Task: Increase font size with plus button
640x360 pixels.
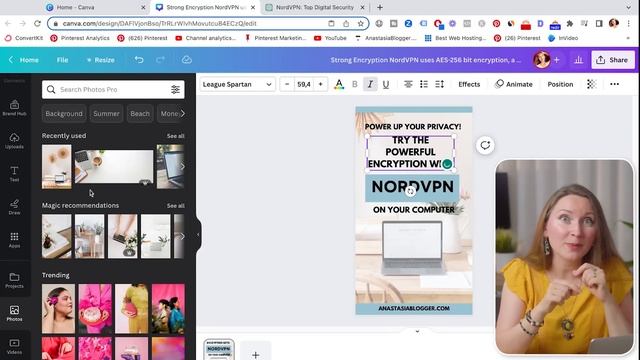Action: pyautogui.click(x=320, y=84)
